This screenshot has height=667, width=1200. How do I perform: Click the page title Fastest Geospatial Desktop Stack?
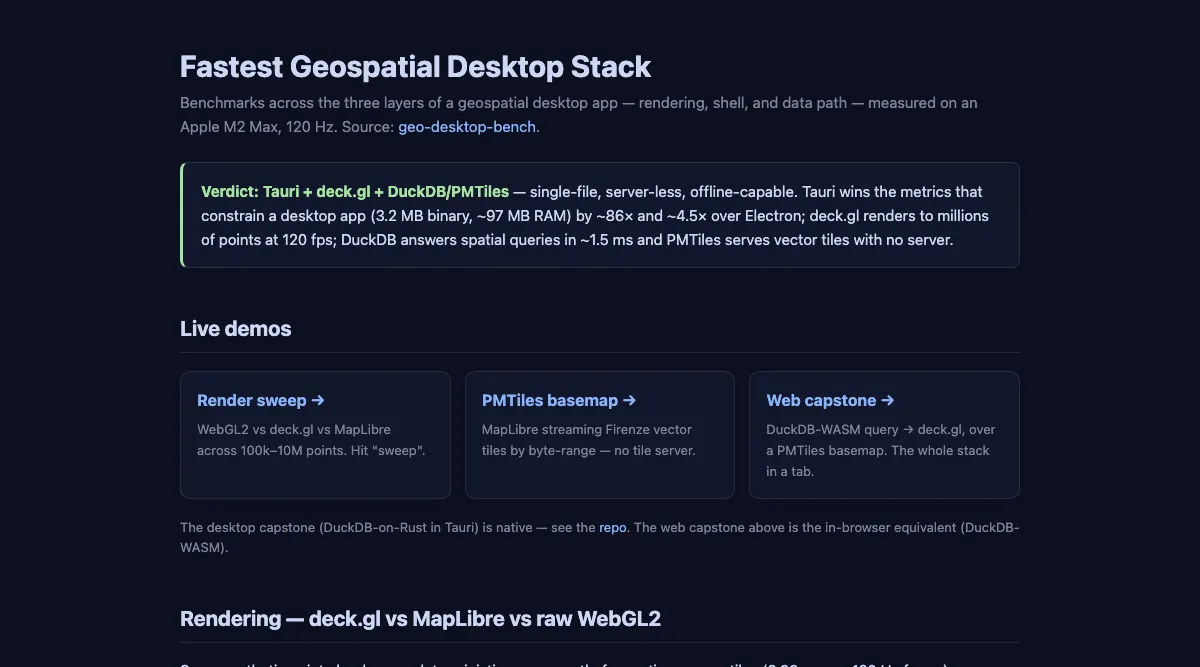(x=415, y=67)
